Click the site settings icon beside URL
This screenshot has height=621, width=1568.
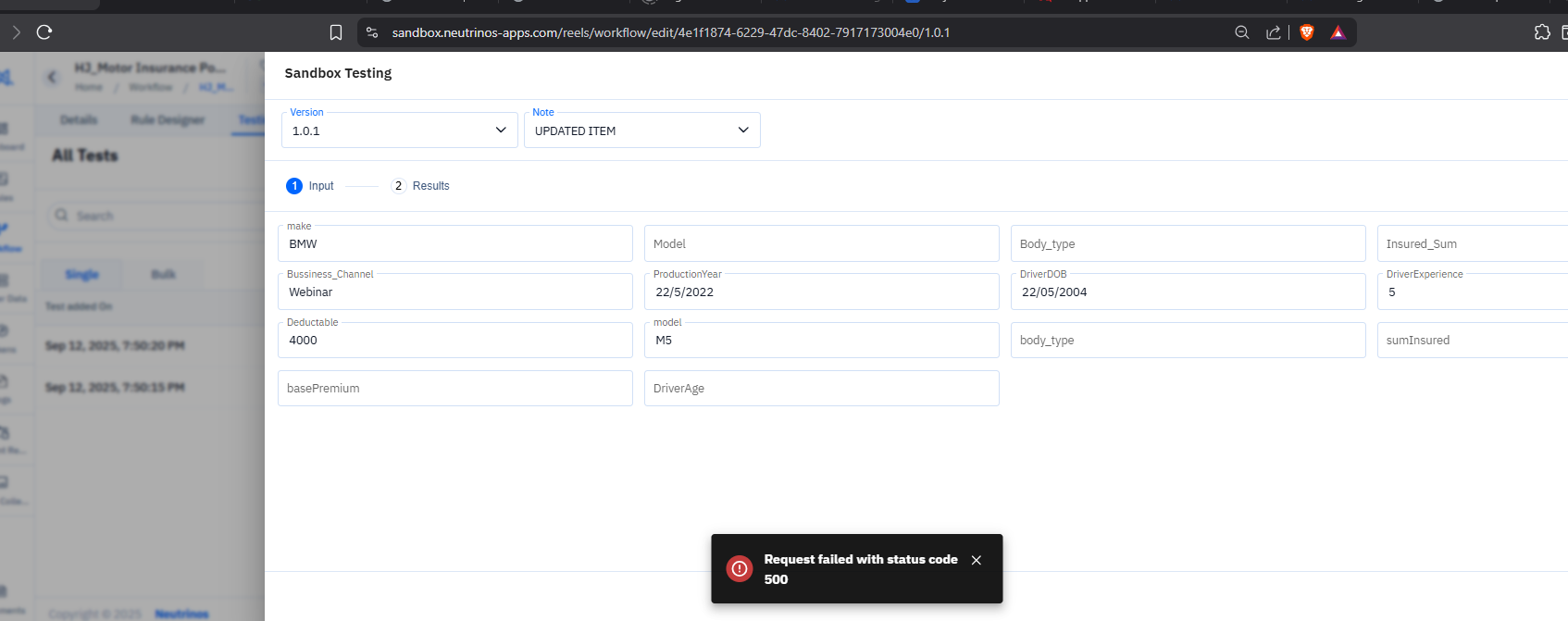pyautogui.click(x=372, y=32)
